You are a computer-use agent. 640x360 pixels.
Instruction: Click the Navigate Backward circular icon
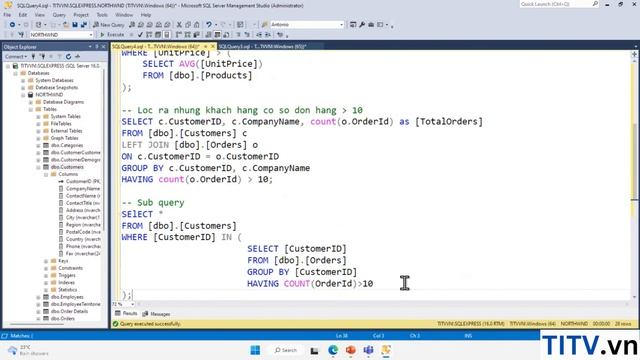[x=12, y=24]
